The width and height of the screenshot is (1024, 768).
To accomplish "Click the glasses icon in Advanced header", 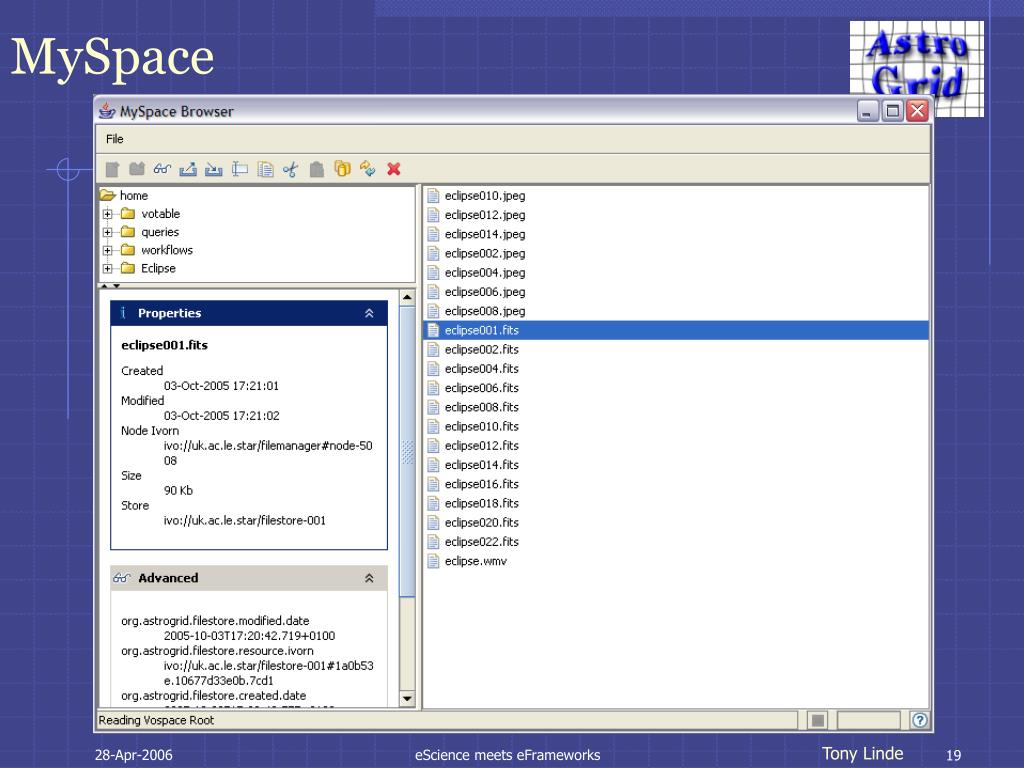I will click(x=121, y=578).
